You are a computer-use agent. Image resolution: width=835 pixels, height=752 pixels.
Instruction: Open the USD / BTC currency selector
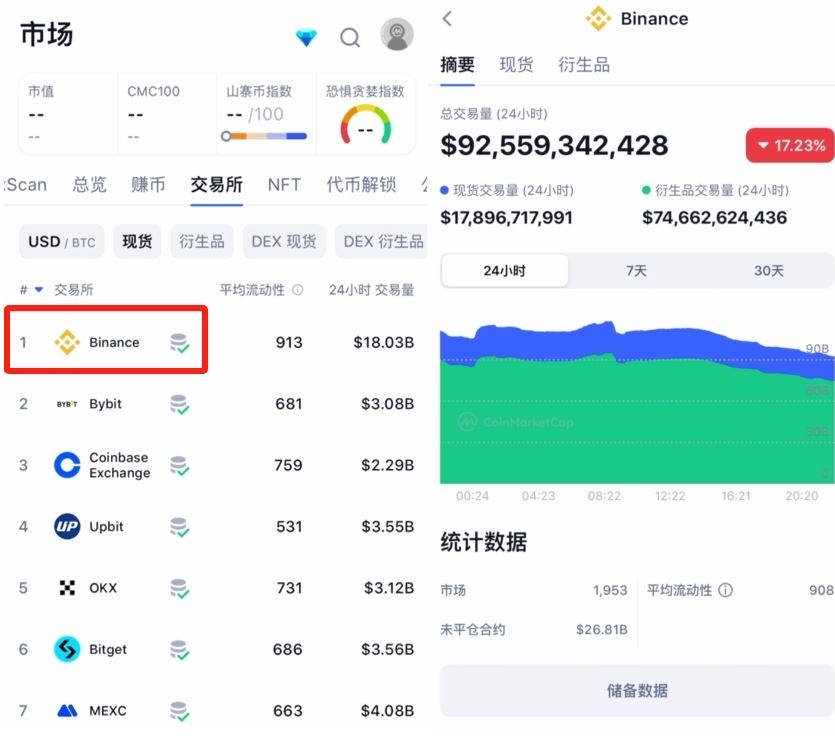point(62,242)
